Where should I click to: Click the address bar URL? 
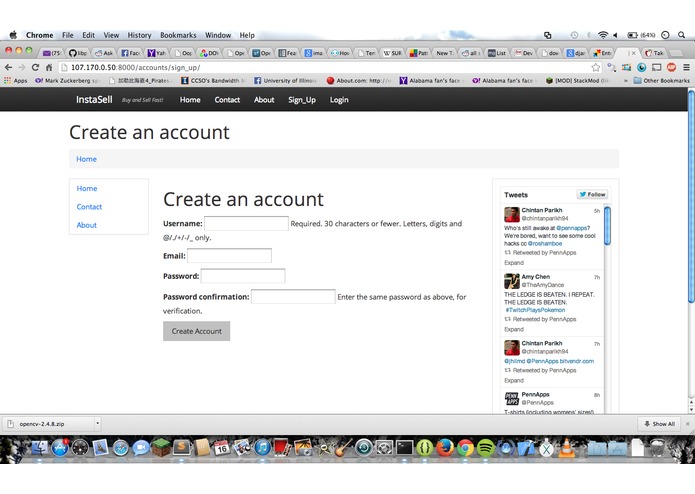click(x=135, y=67)
